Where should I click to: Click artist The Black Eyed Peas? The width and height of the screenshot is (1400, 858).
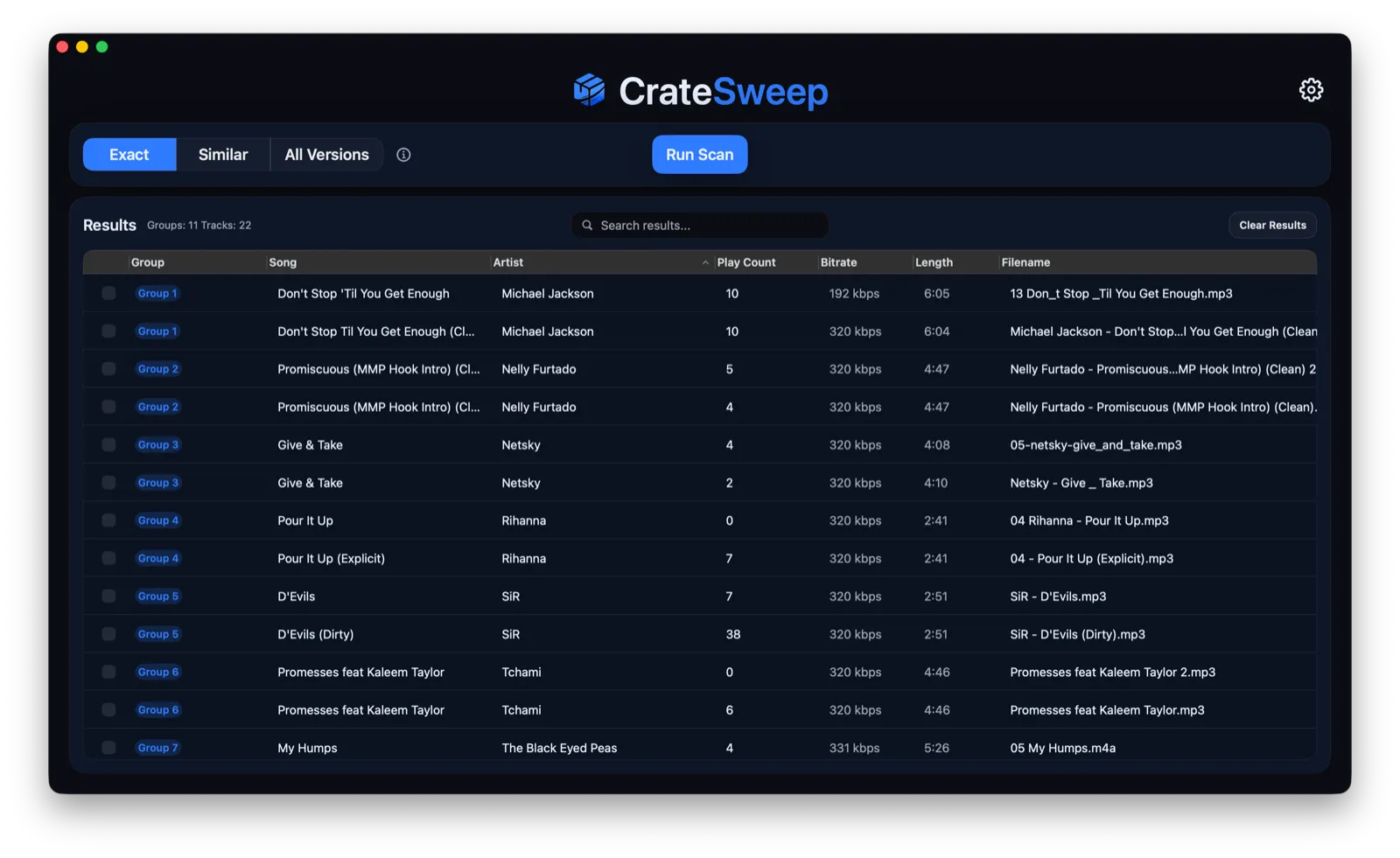pyautogui.click(x=559, y=748)
